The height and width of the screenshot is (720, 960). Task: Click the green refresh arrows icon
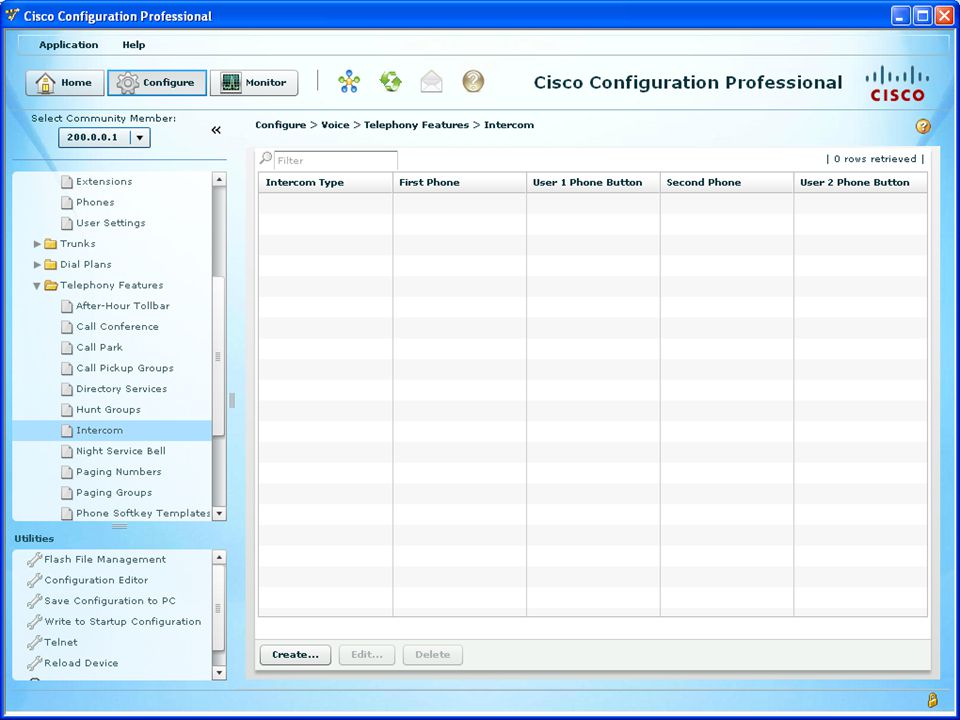(x=391, y=81)
